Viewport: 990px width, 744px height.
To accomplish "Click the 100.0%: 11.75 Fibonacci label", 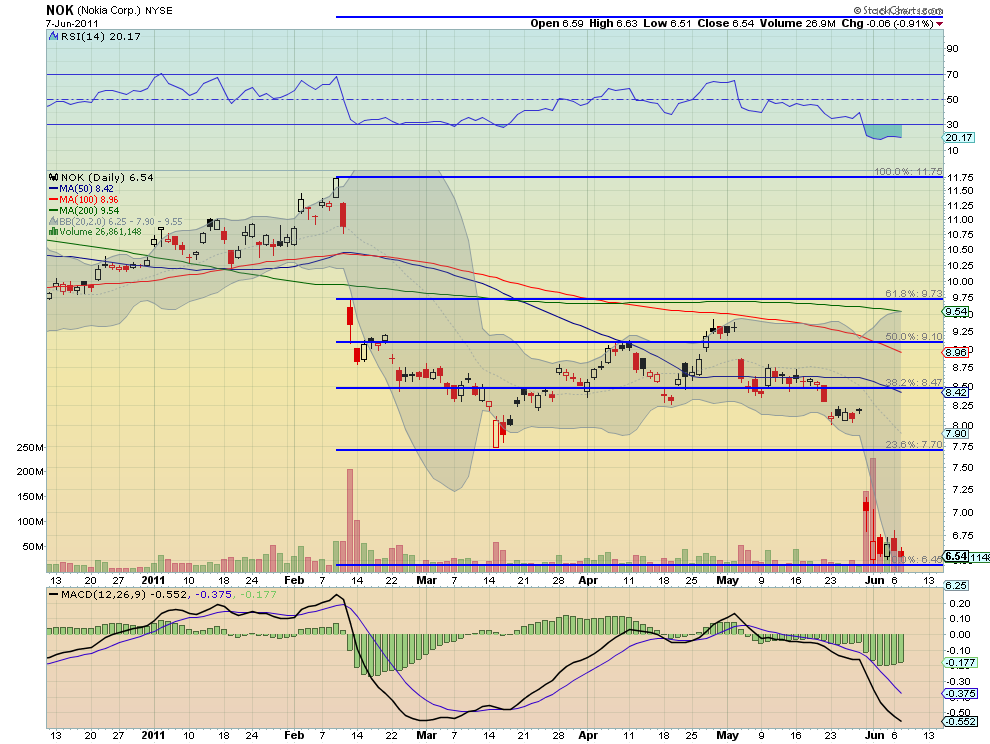I will [908, 172].
